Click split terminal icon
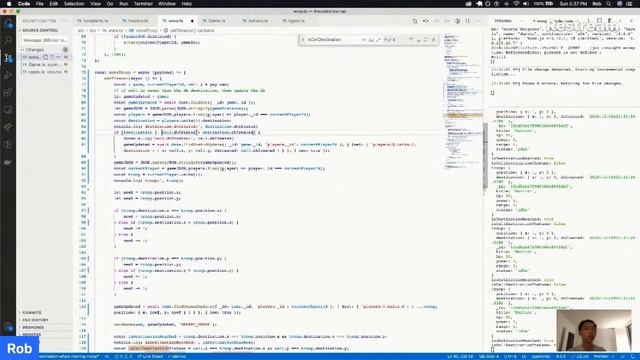 [x=599, y=20]
